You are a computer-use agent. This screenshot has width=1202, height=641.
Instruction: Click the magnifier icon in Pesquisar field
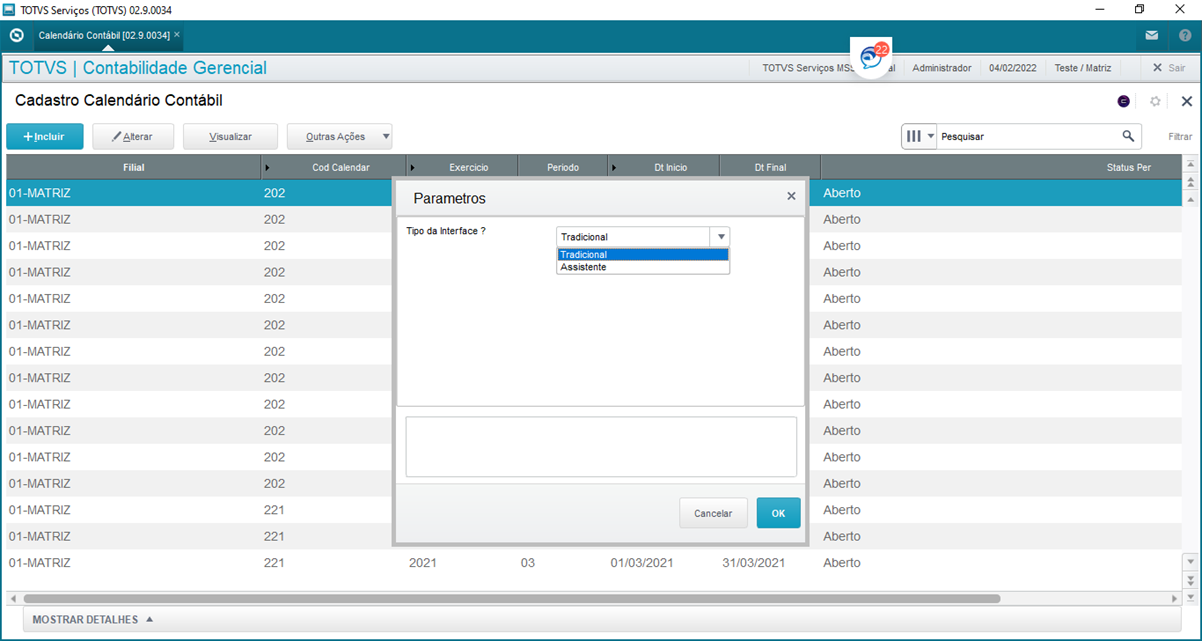1128,136
